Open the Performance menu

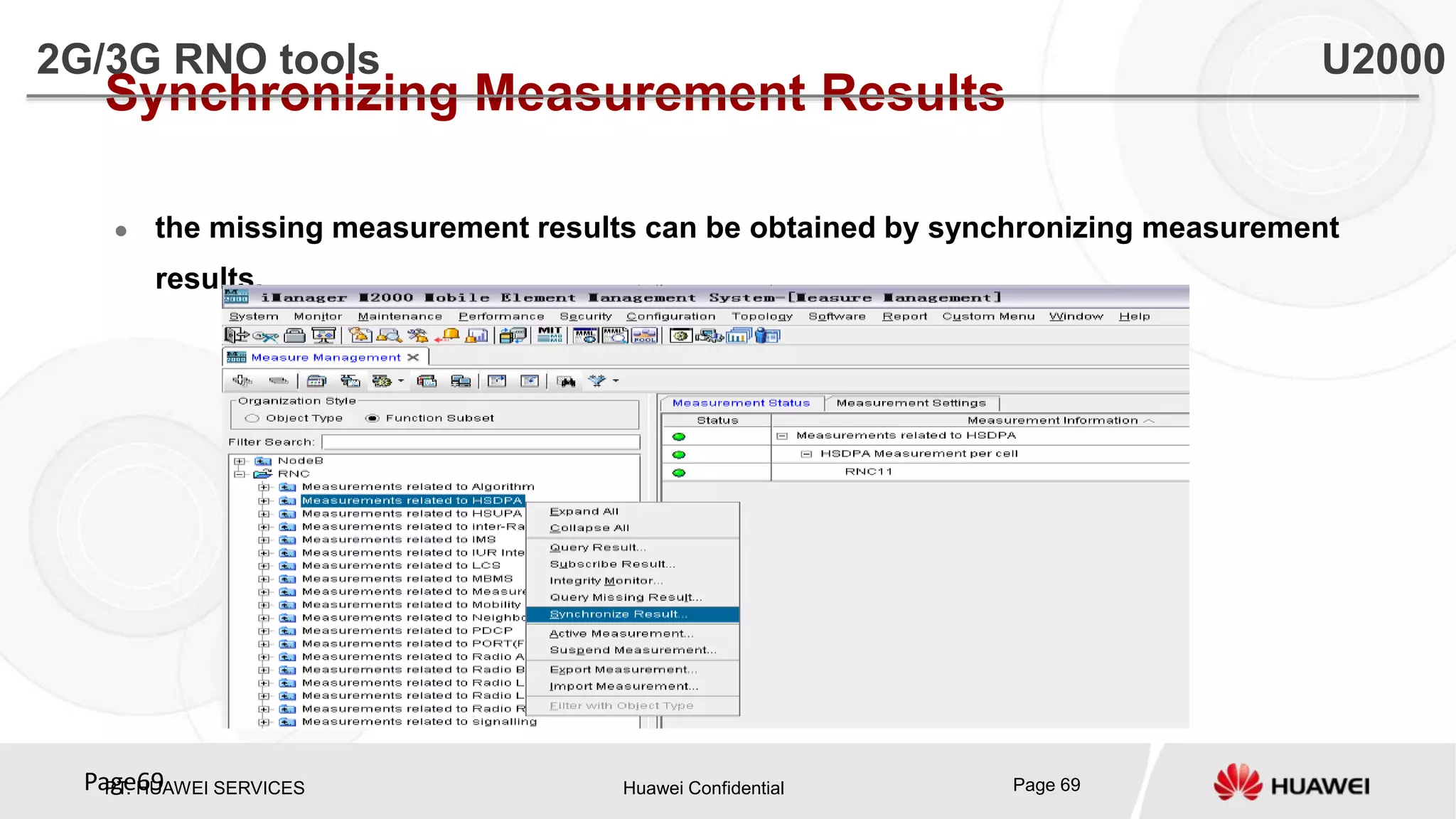pyautogui.click(x=501, y=316)
